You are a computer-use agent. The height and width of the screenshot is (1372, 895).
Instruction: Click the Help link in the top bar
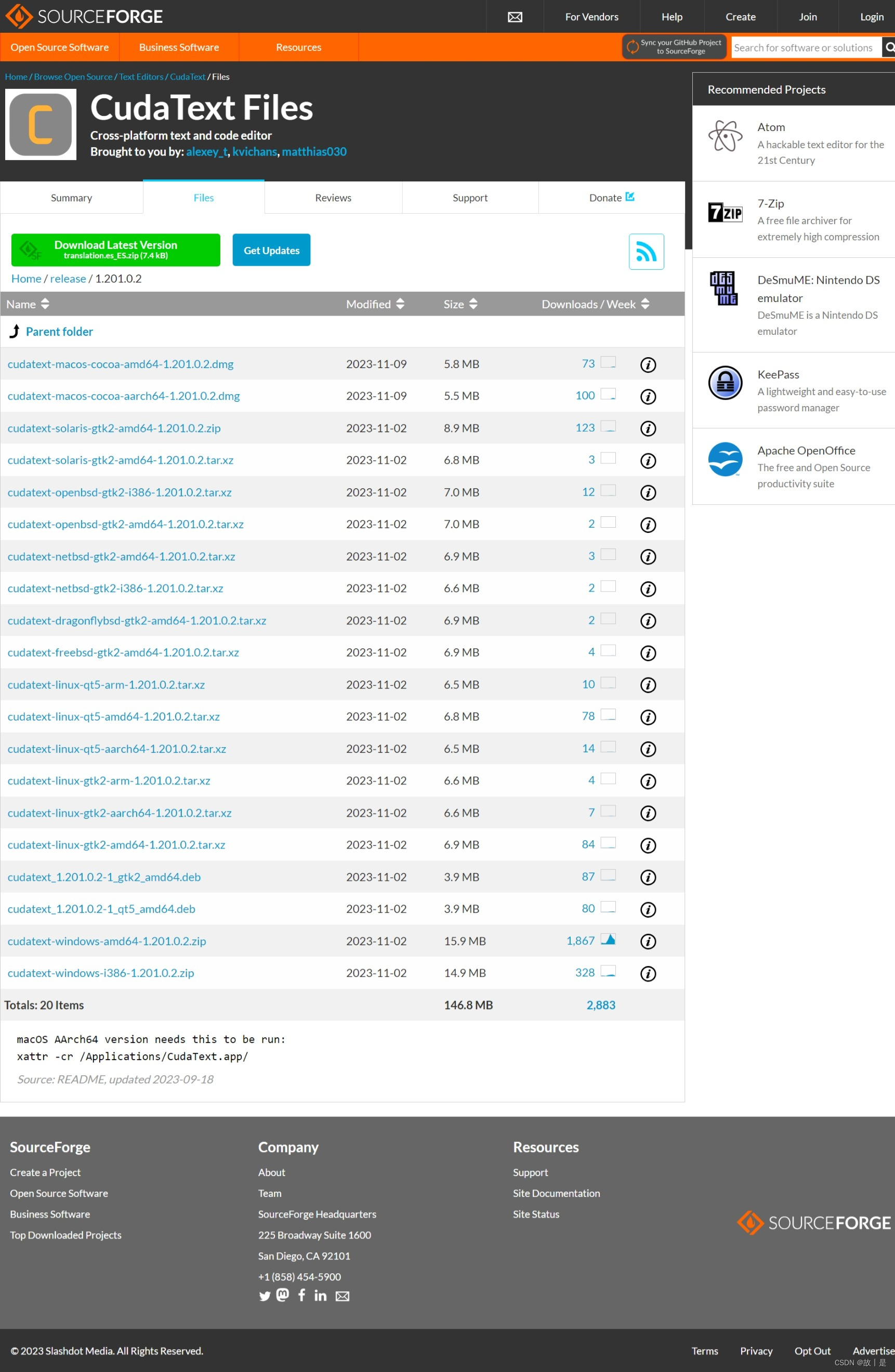[x=672, y=17]
